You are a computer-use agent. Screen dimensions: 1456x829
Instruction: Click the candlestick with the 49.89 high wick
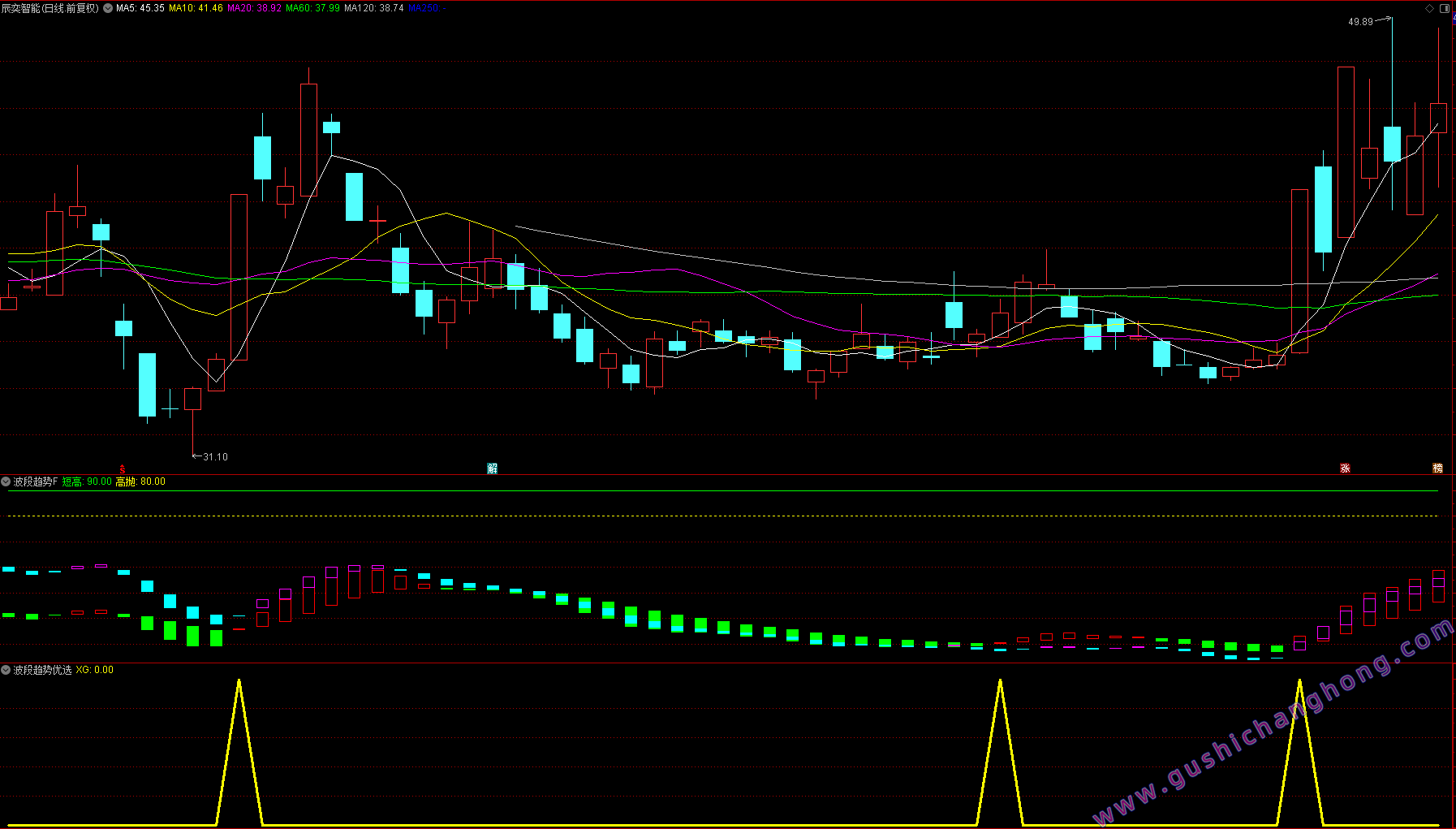point(1392,144)
